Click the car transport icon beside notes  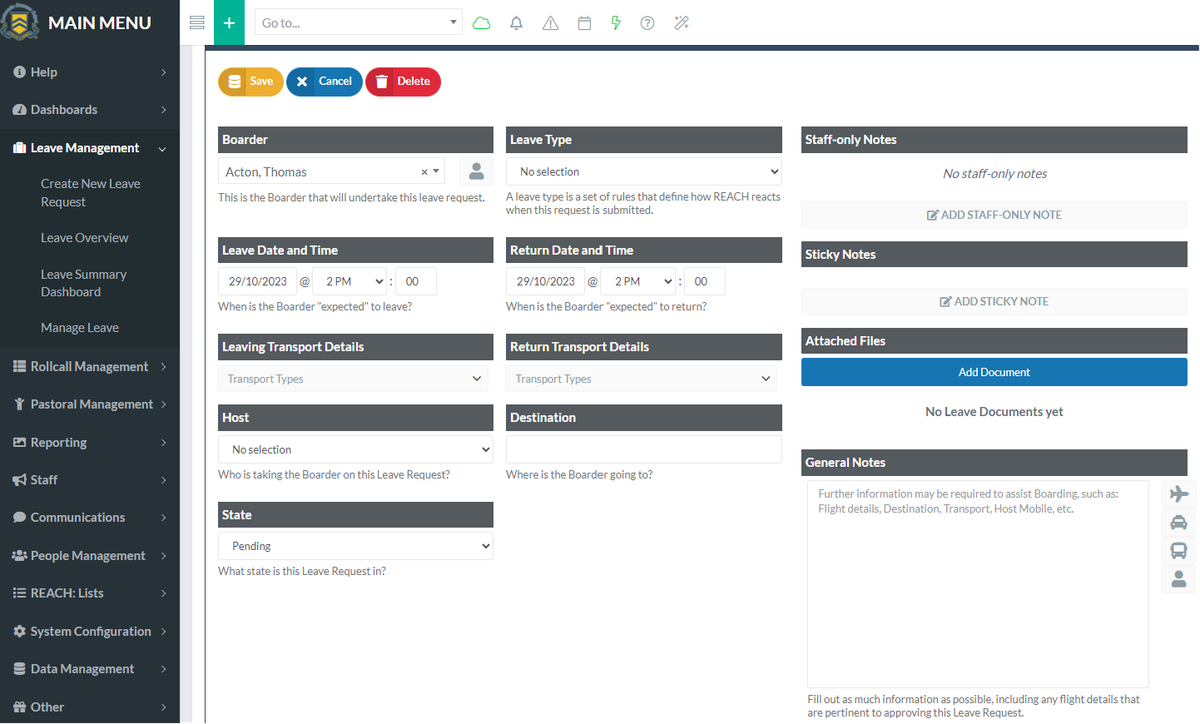coord(1179,522)
